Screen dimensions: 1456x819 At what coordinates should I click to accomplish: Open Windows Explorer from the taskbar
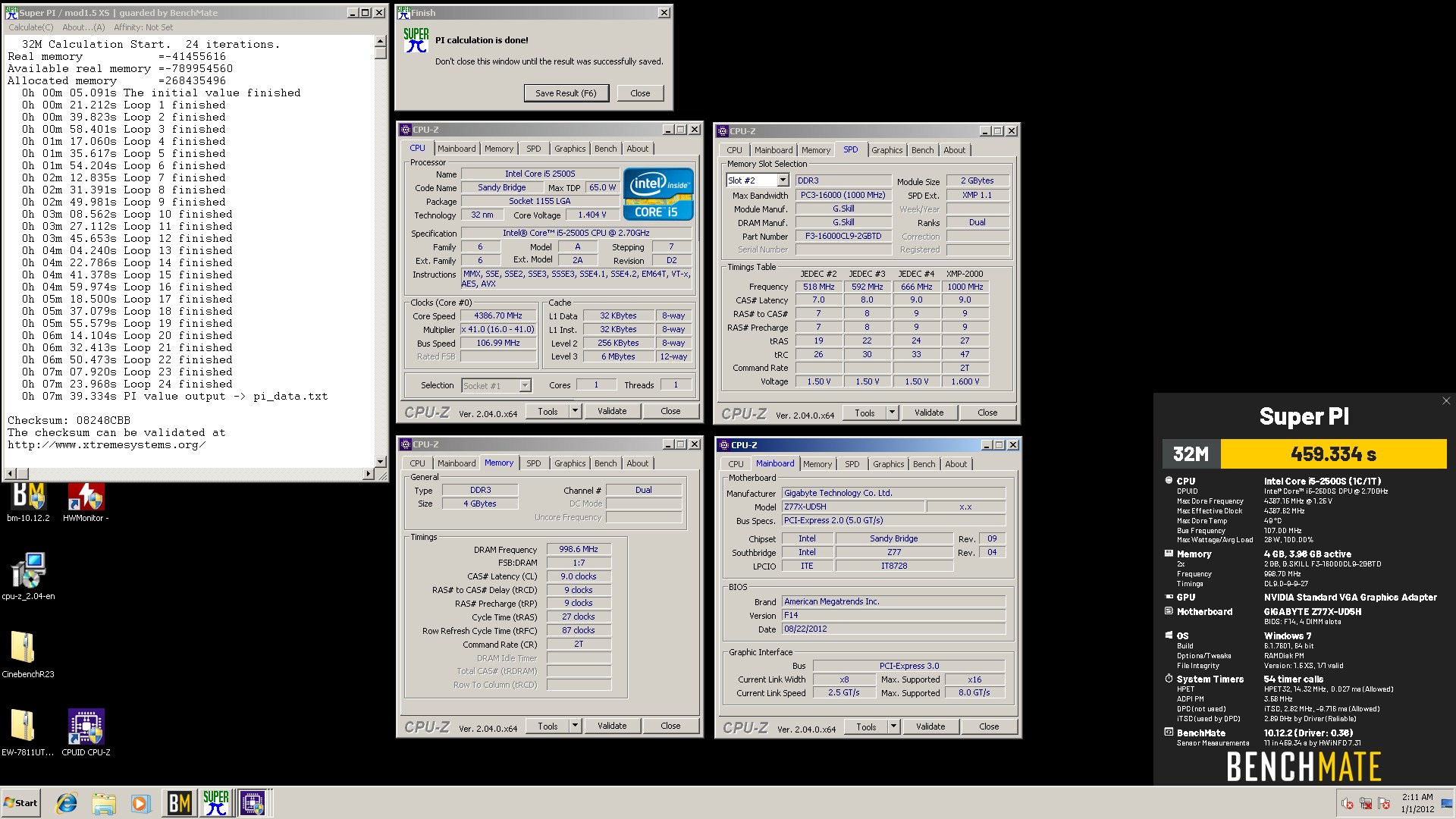tap(104, 803)
